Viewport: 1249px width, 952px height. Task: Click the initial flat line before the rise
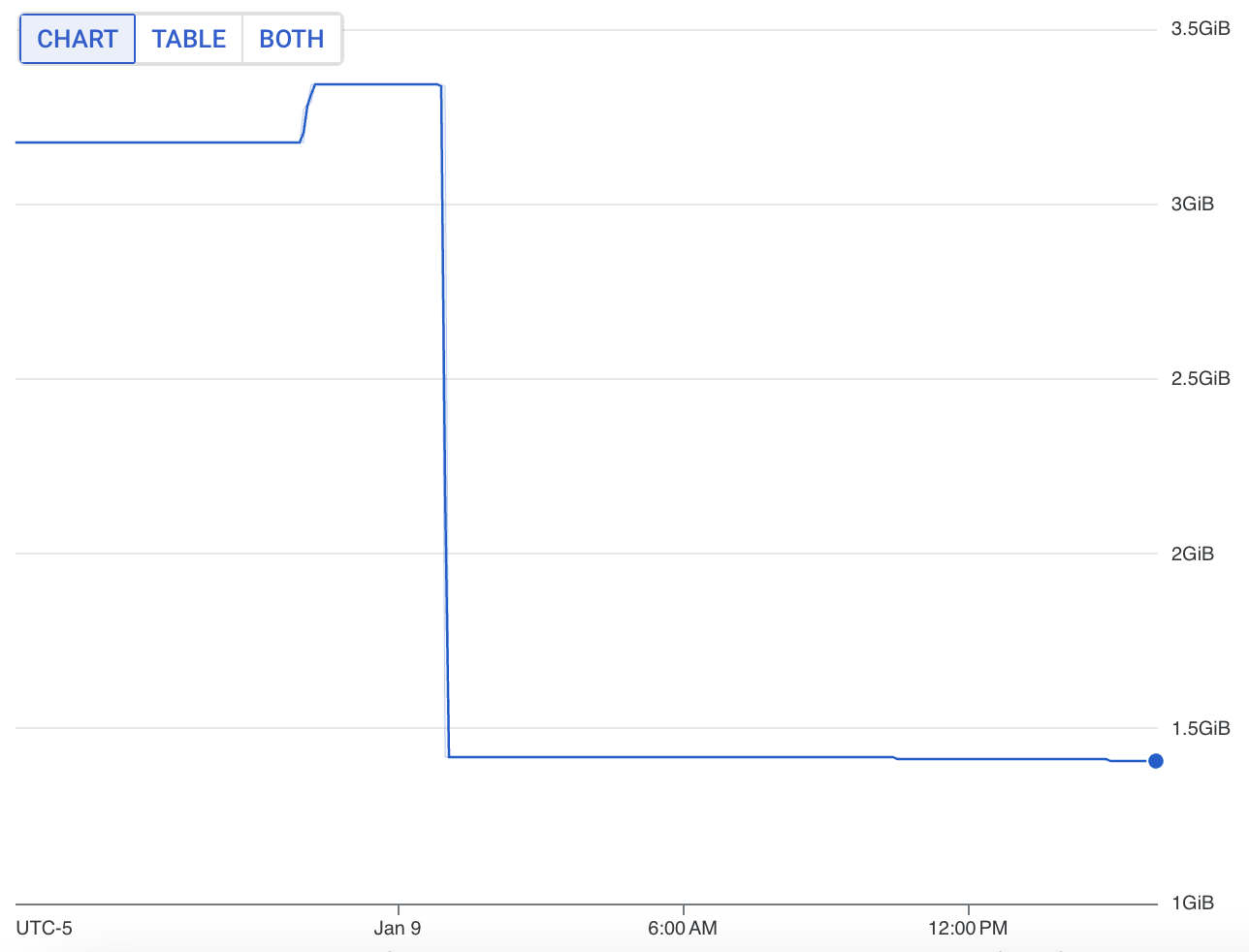(x=155, y=143)
